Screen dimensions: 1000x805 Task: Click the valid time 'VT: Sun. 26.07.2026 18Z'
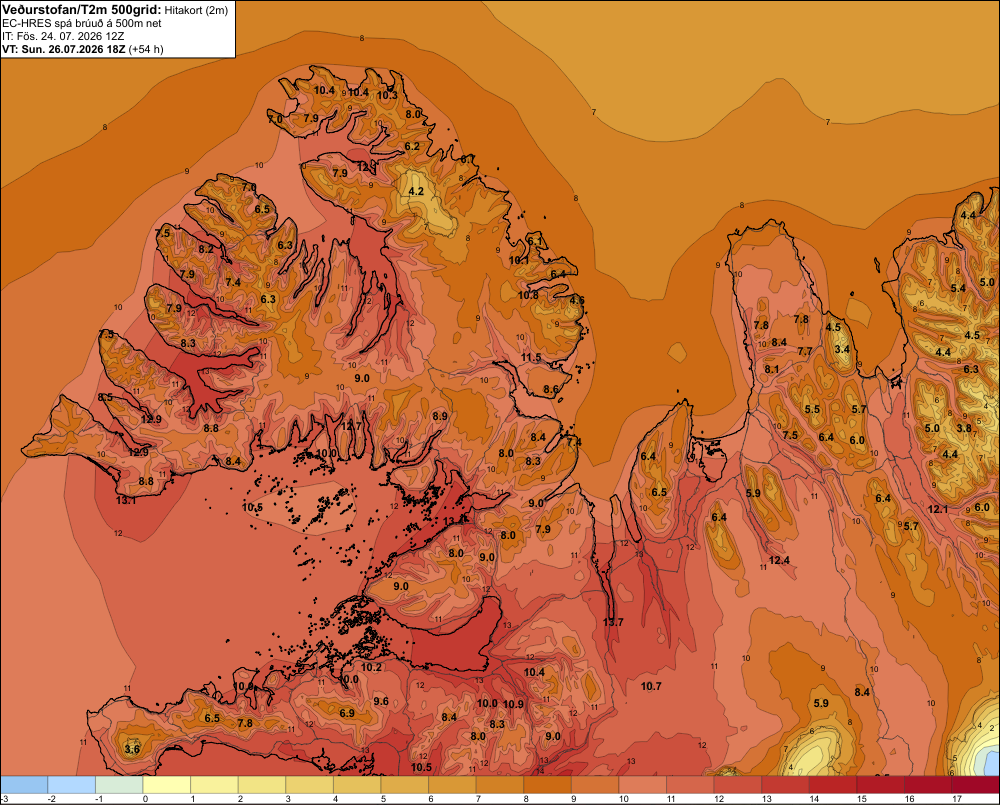[64, 49]
